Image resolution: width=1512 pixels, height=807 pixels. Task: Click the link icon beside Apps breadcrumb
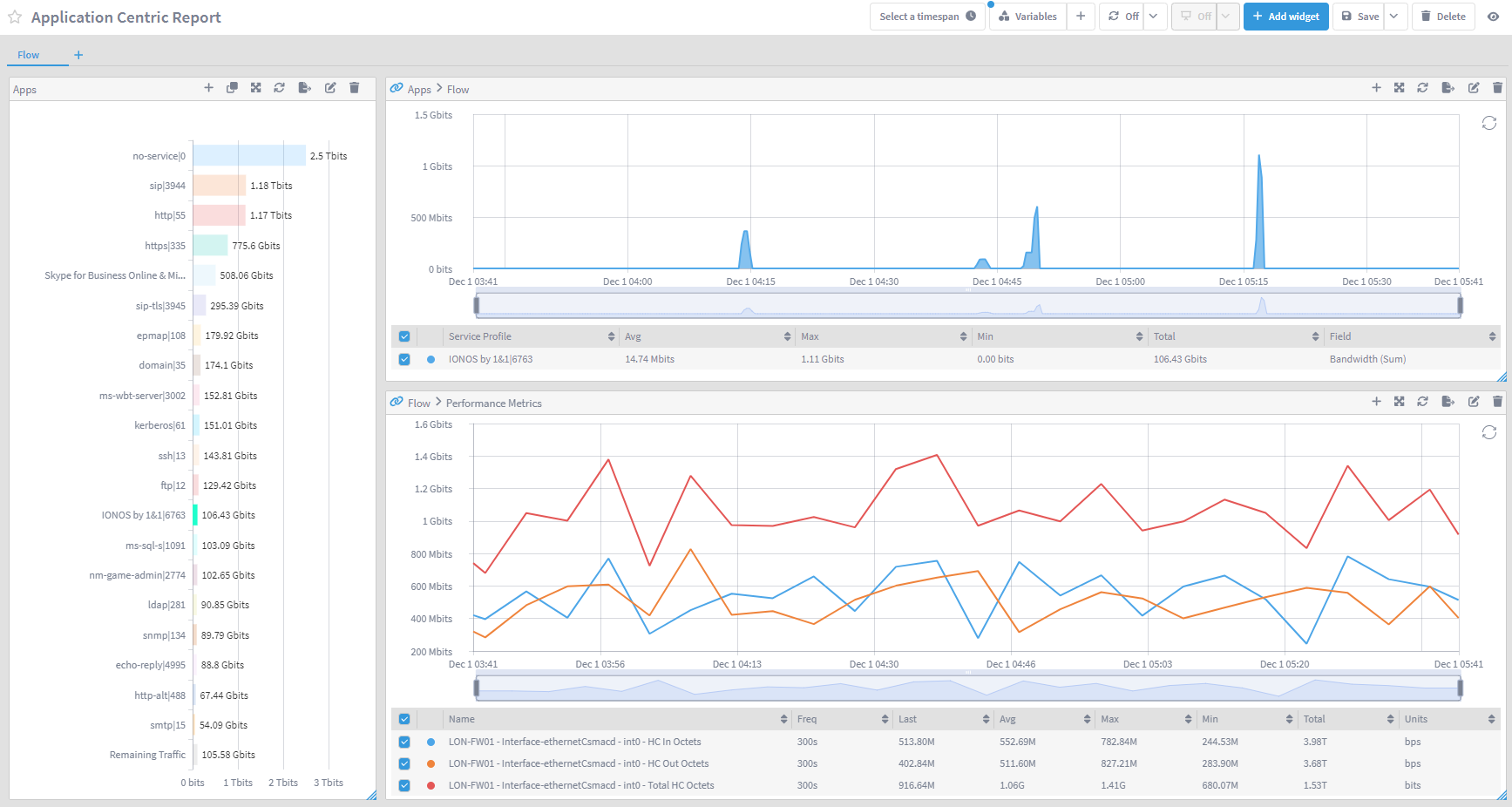coord(397,88)
